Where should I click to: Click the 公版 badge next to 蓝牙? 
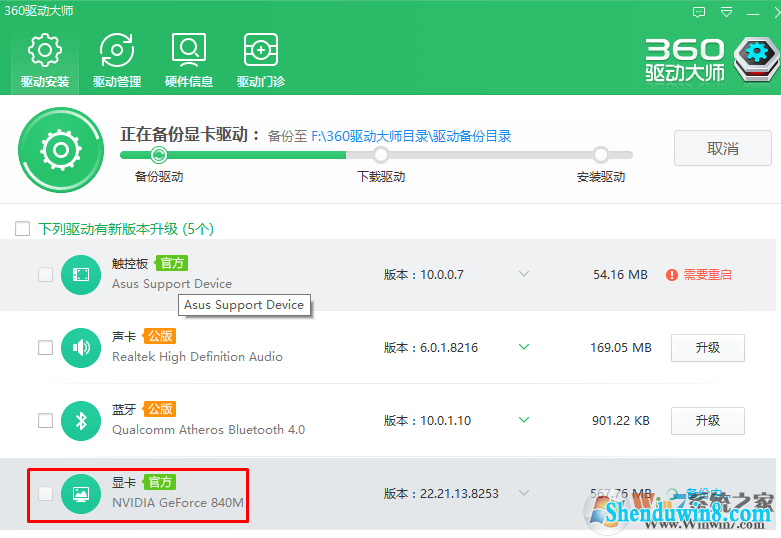pos(160,409)
